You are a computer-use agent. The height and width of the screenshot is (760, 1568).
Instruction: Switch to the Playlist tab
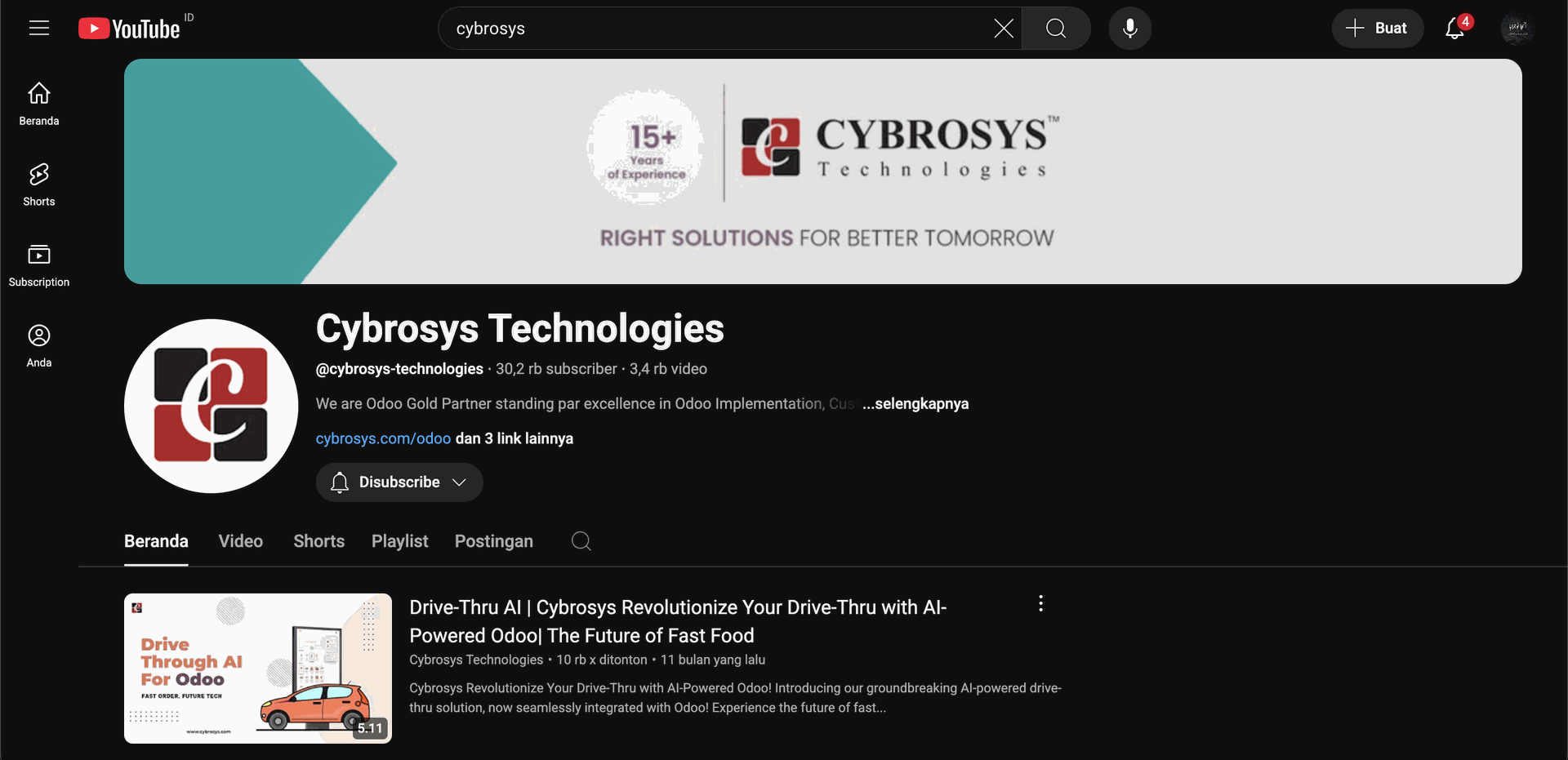tap(399, 541)
